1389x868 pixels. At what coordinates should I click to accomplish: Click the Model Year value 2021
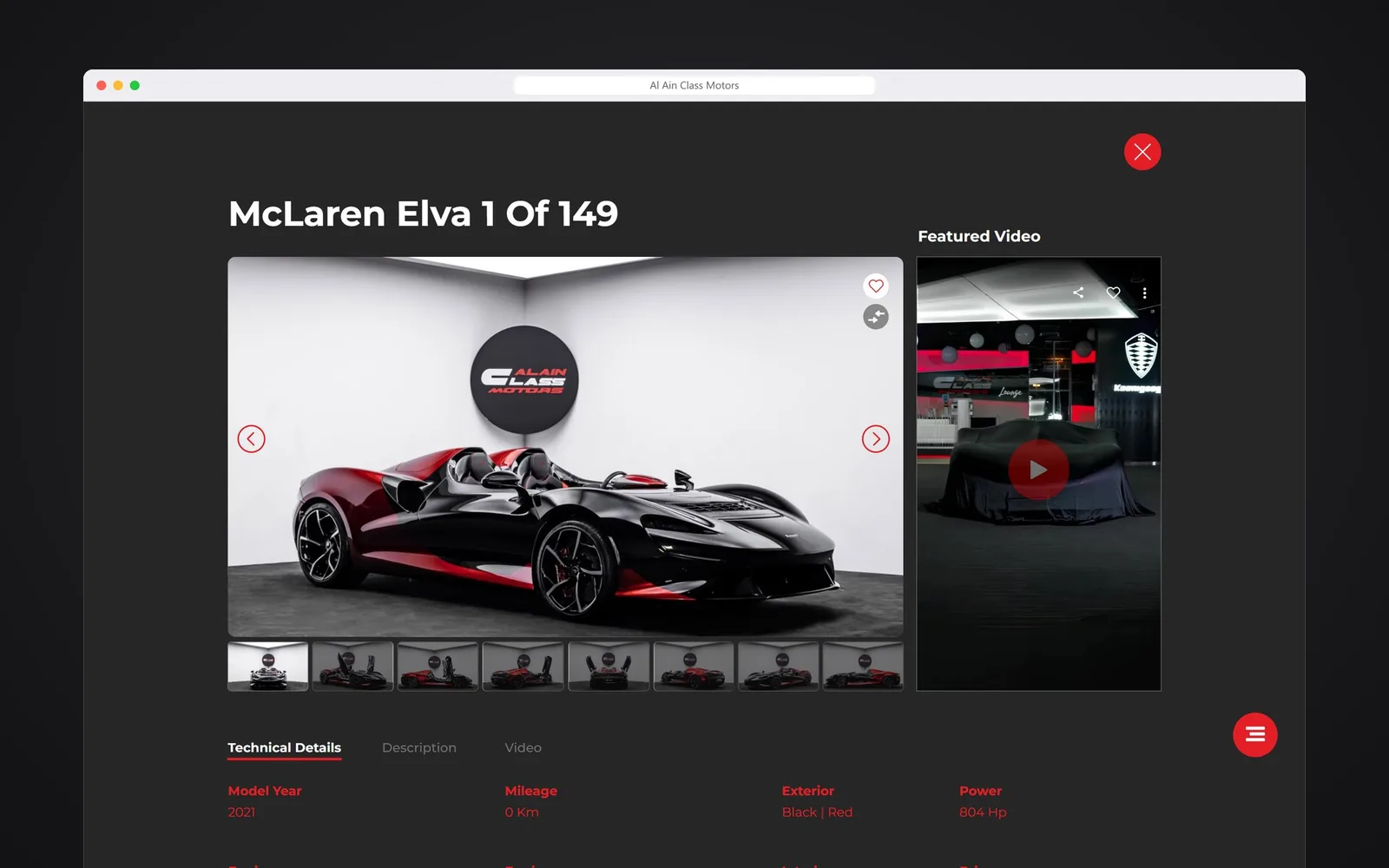pos(241,812)
